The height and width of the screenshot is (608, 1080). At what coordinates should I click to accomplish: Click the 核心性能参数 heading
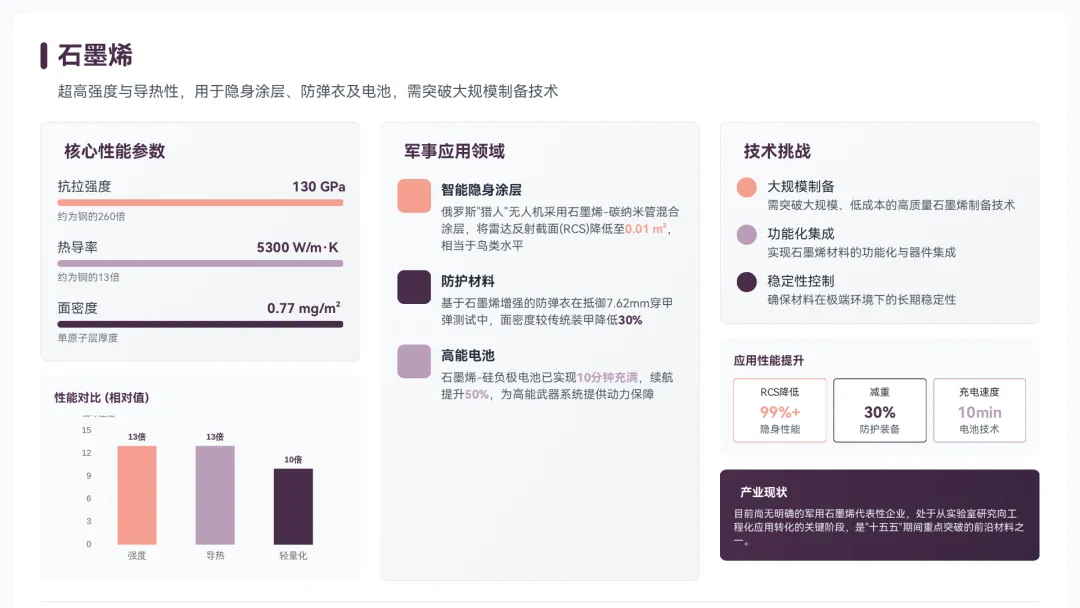[x=115, y=151]
